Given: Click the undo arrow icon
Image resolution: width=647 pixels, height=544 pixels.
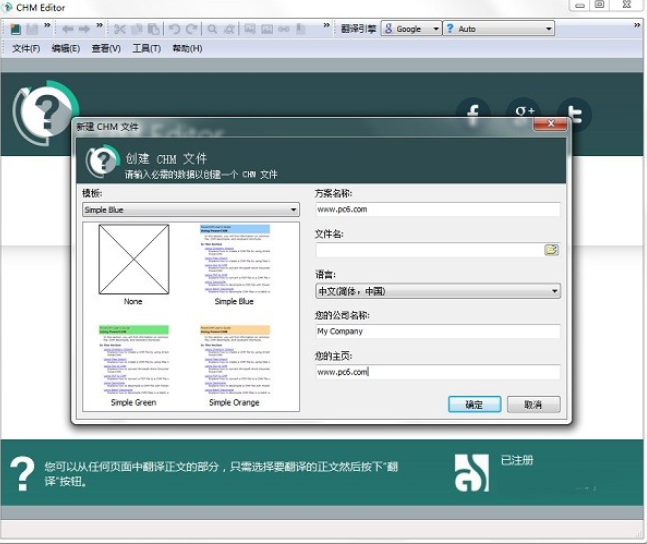Looking at the screenshot, I should (174, 29).
